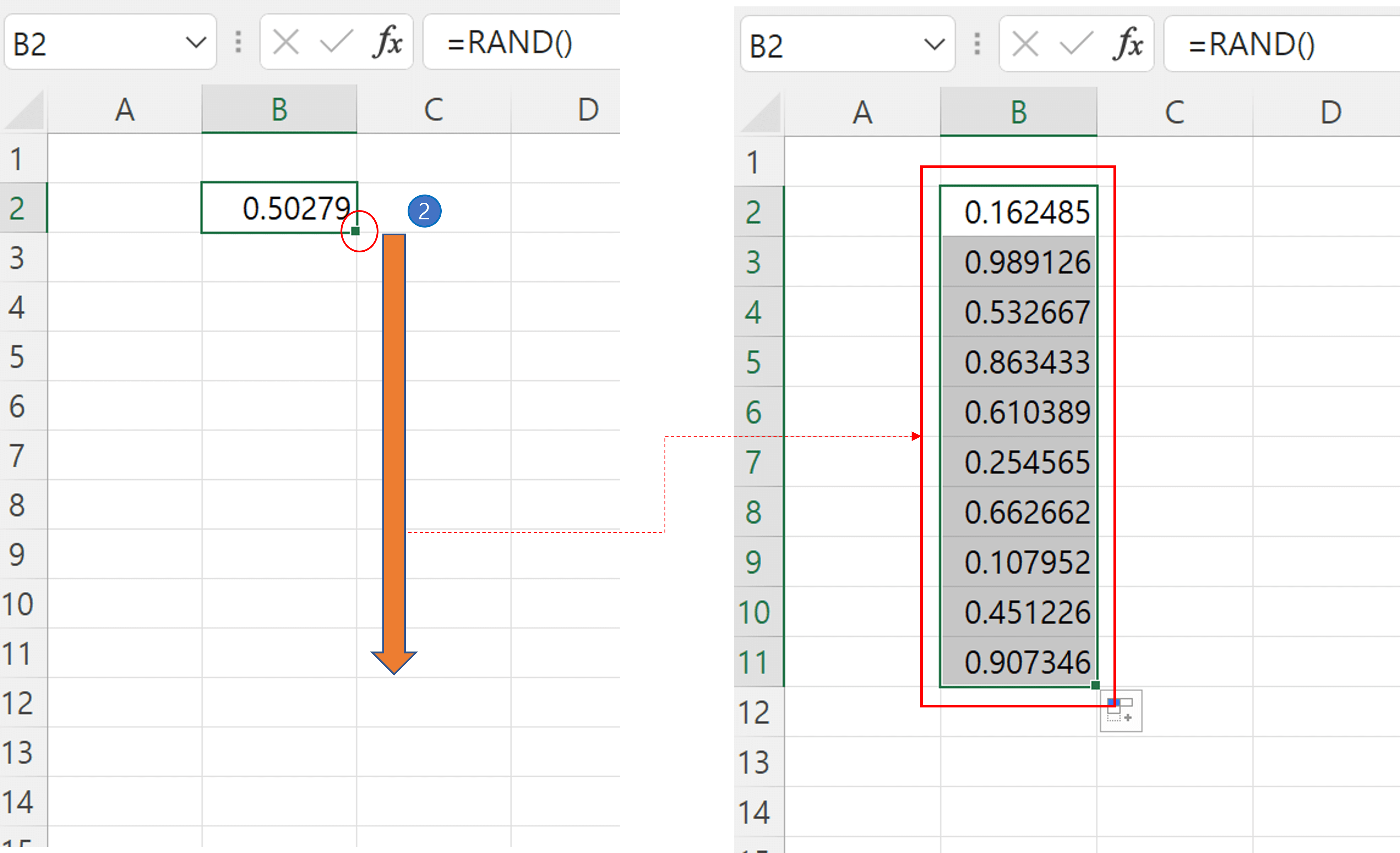Select row 12 header in left sheet
This screenshot has width=1400, height=853.
(23, 702)
